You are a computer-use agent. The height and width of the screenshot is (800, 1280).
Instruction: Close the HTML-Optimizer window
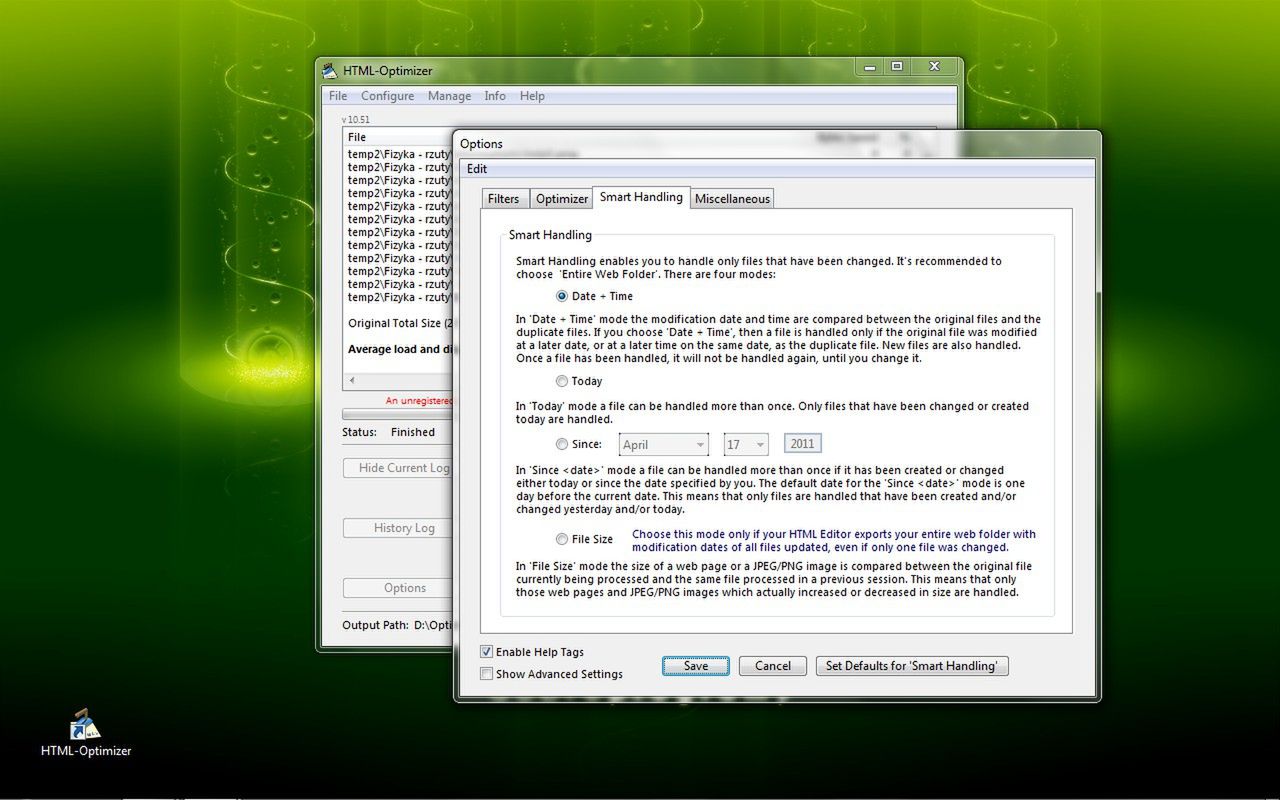tap(934, 67)
